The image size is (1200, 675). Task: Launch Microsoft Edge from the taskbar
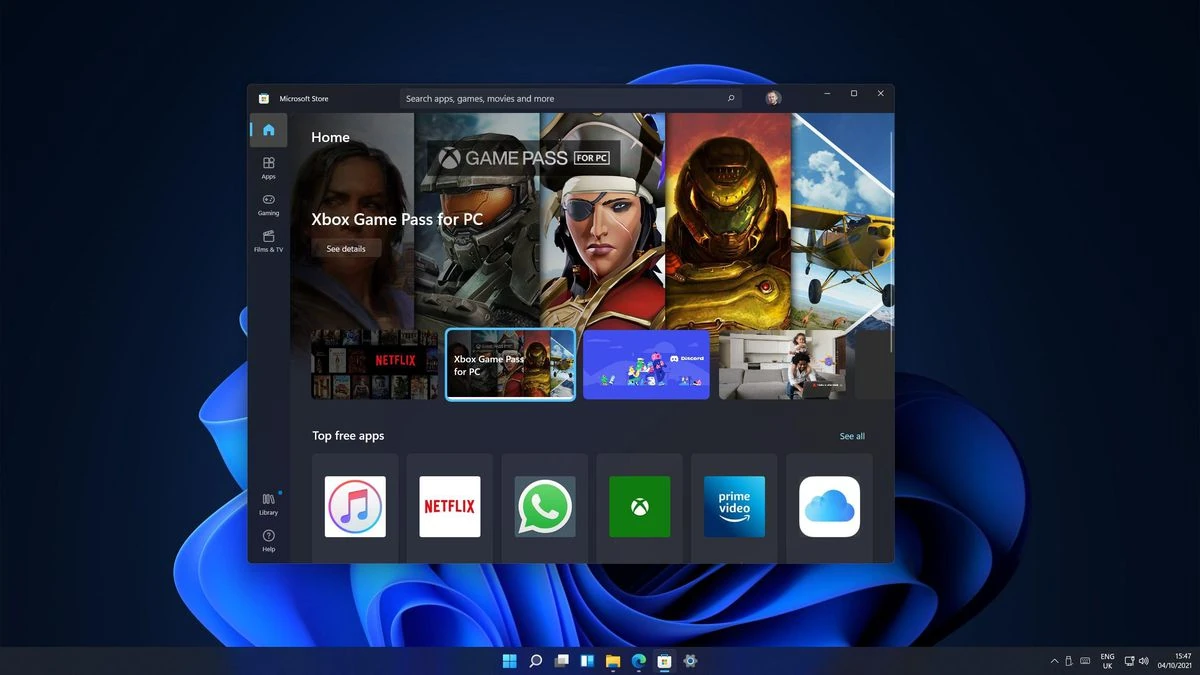[637, 661]
